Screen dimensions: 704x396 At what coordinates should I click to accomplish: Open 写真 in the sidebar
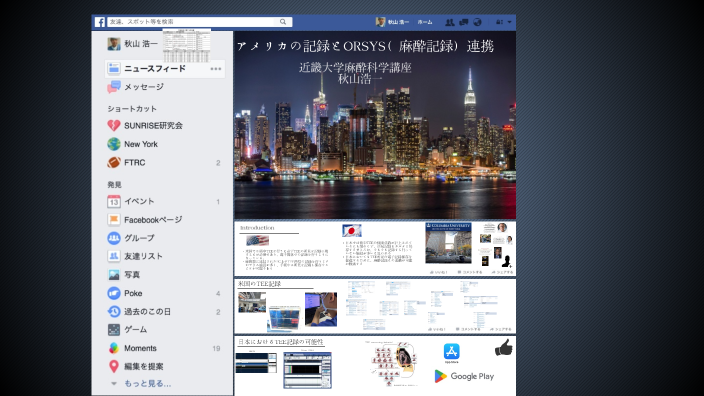132,274
